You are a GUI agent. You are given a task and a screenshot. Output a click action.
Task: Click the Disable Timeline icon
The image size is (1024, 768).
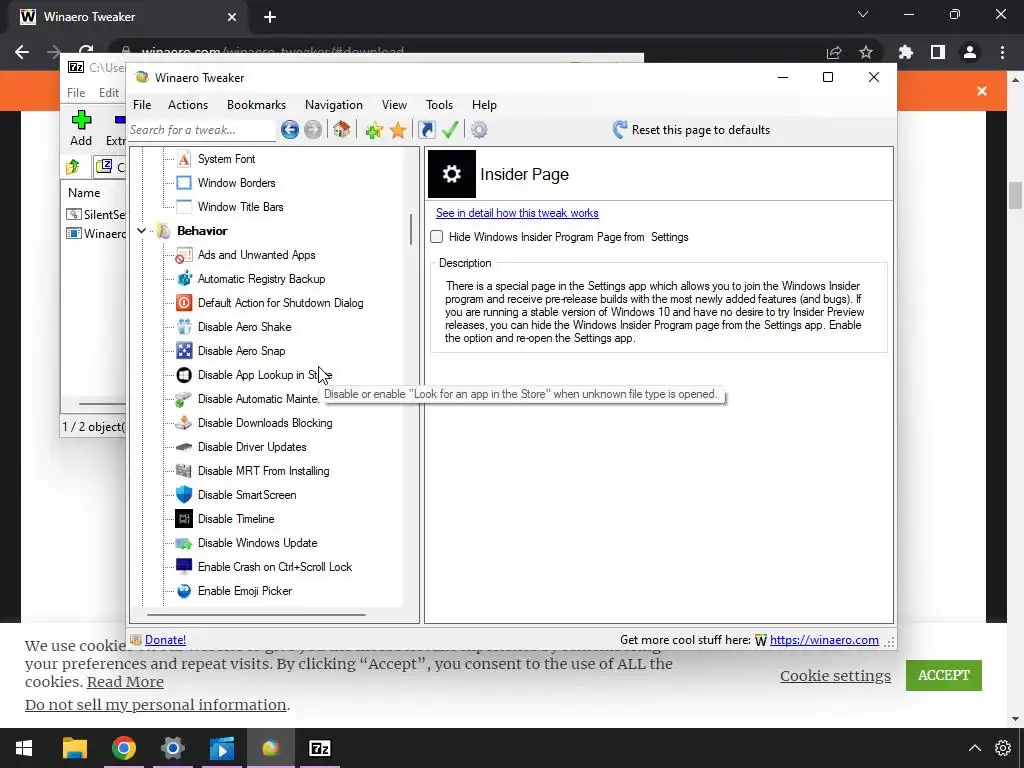tap(184, 519)
